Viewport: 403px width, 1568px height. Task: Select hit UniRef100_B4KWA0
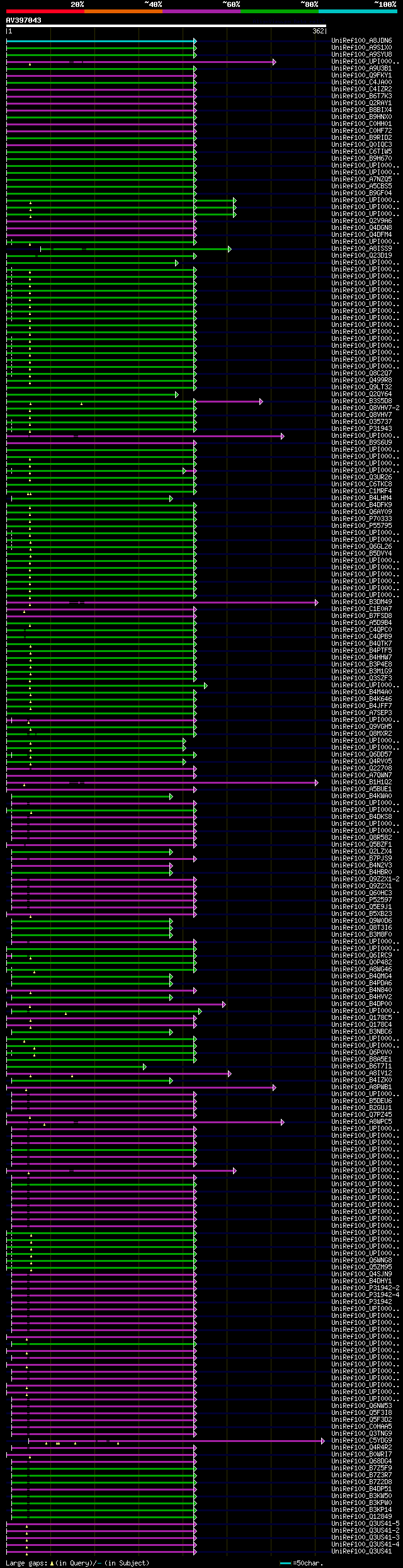(361, 796)
